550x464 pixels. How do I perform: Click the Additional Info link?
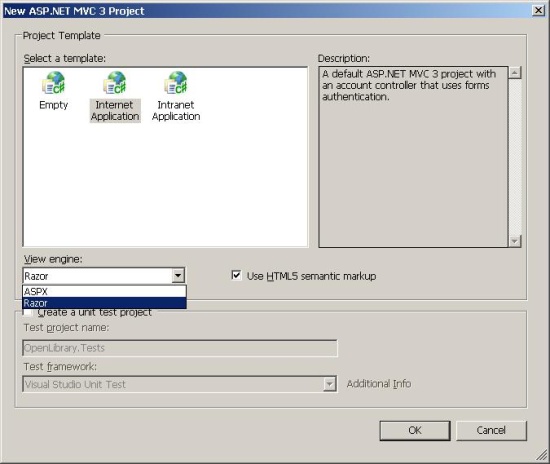pos(379,384)
